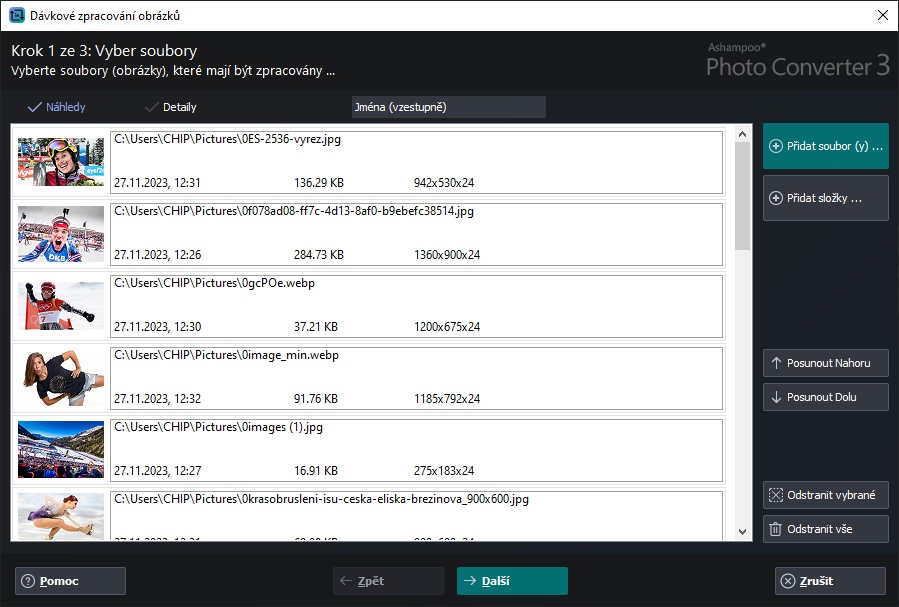Click the trash icon on Odstranit vše
The image size is (899, 607).
[774, 529]
